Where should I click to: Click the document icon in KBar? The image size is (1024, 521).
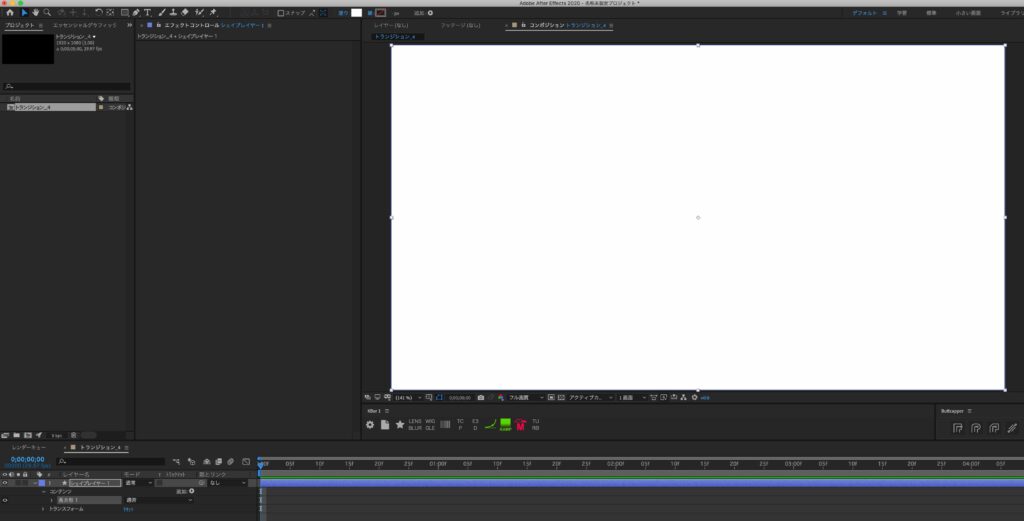point(385,424)
